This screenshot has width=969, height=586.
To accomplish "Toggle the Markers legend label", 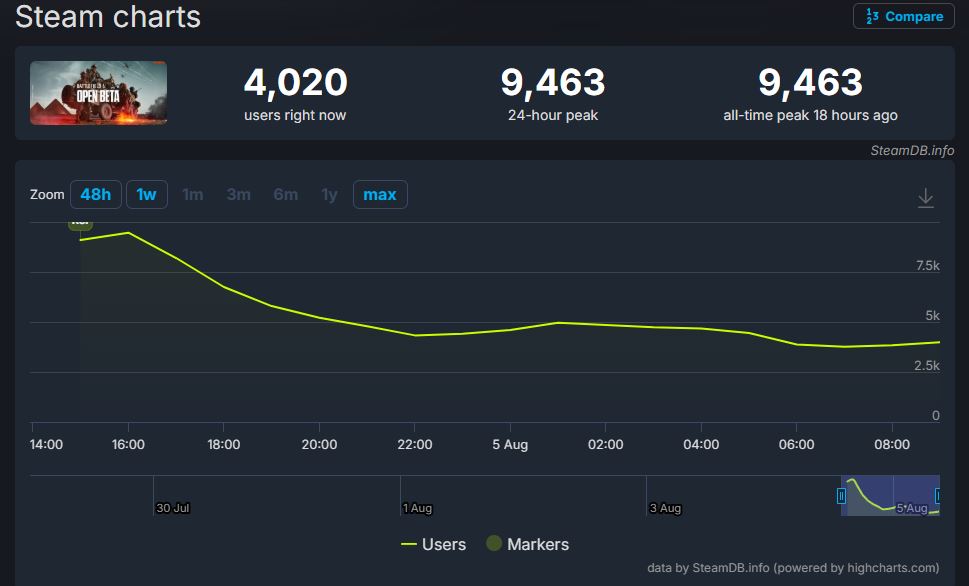I will (537, 544).
